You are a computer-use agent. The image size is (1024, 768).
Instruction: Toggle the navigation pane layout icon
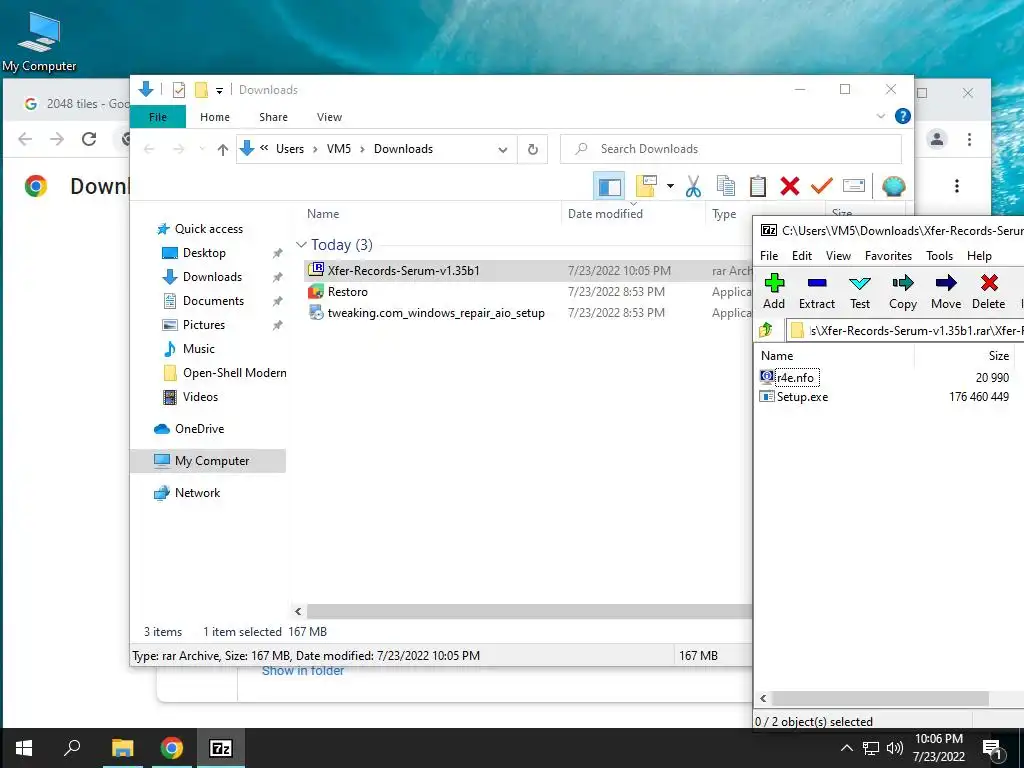[609, 186]
